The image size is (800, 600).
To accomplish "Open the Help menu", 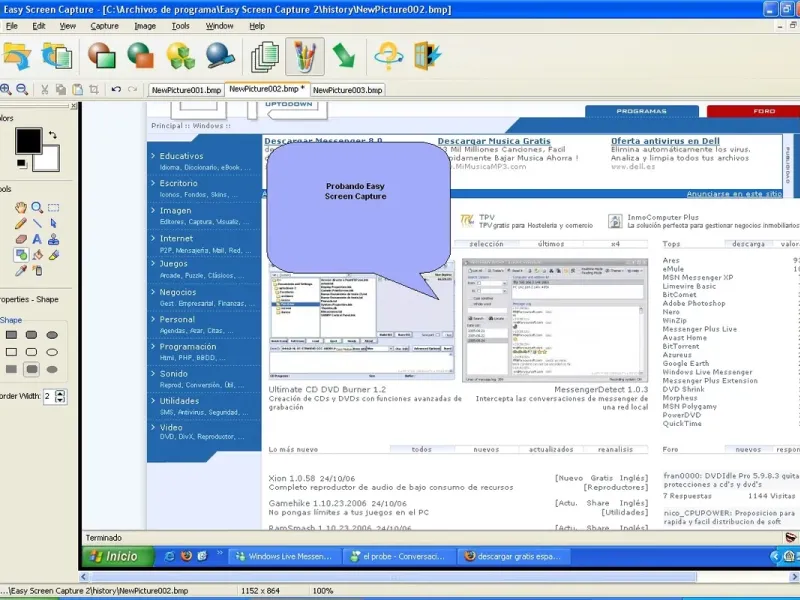I will click(x=257, y=26).
